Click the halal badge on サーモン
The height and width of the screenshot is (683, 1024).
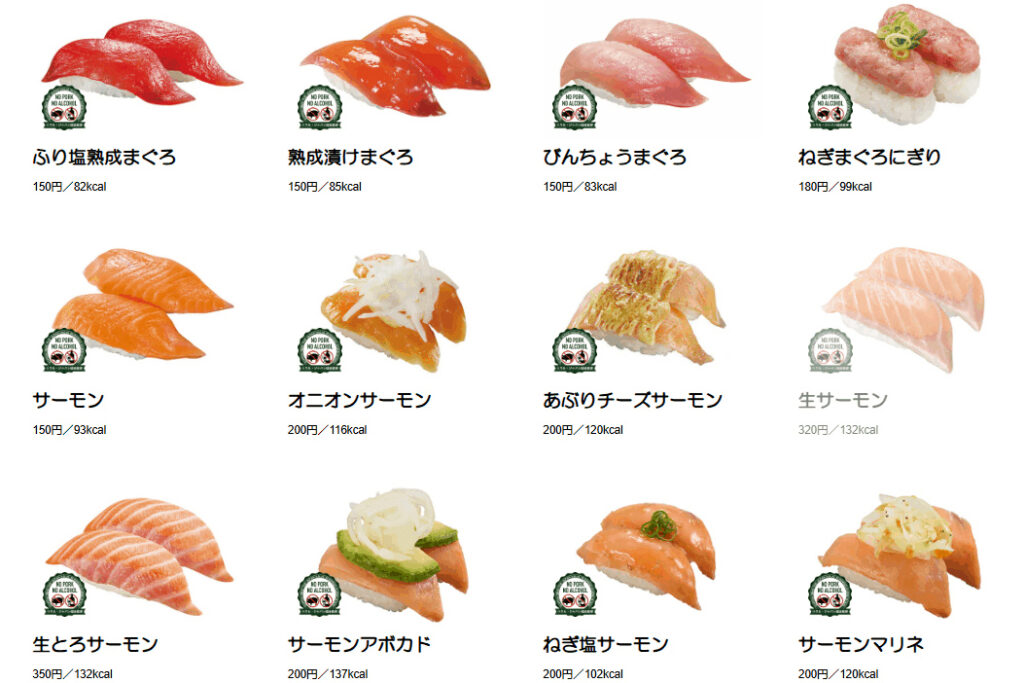coord(64,351)
